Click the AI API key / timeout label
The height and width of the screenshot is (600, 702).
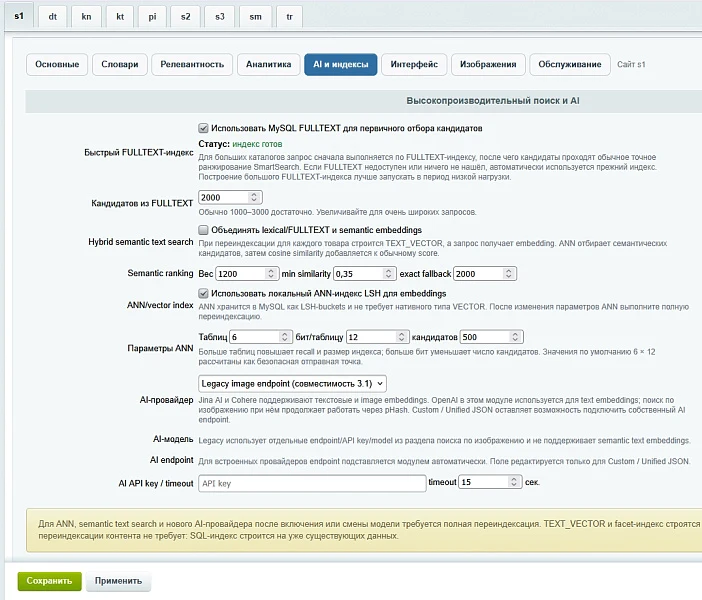point(156,484)
